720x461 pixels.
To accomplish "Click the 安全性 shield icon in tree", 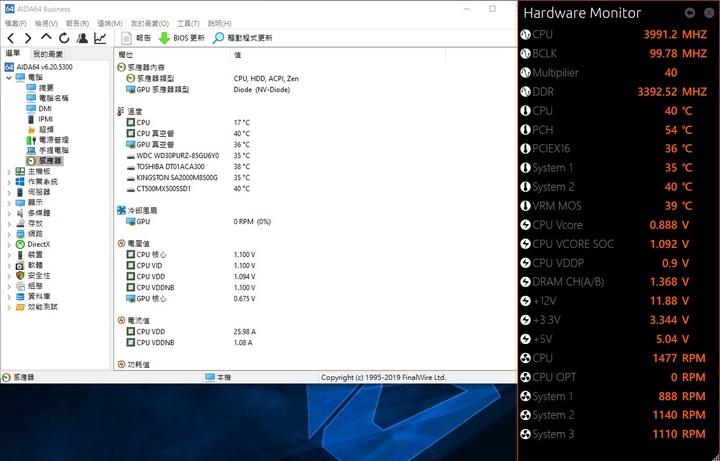I will coord(20,275).
